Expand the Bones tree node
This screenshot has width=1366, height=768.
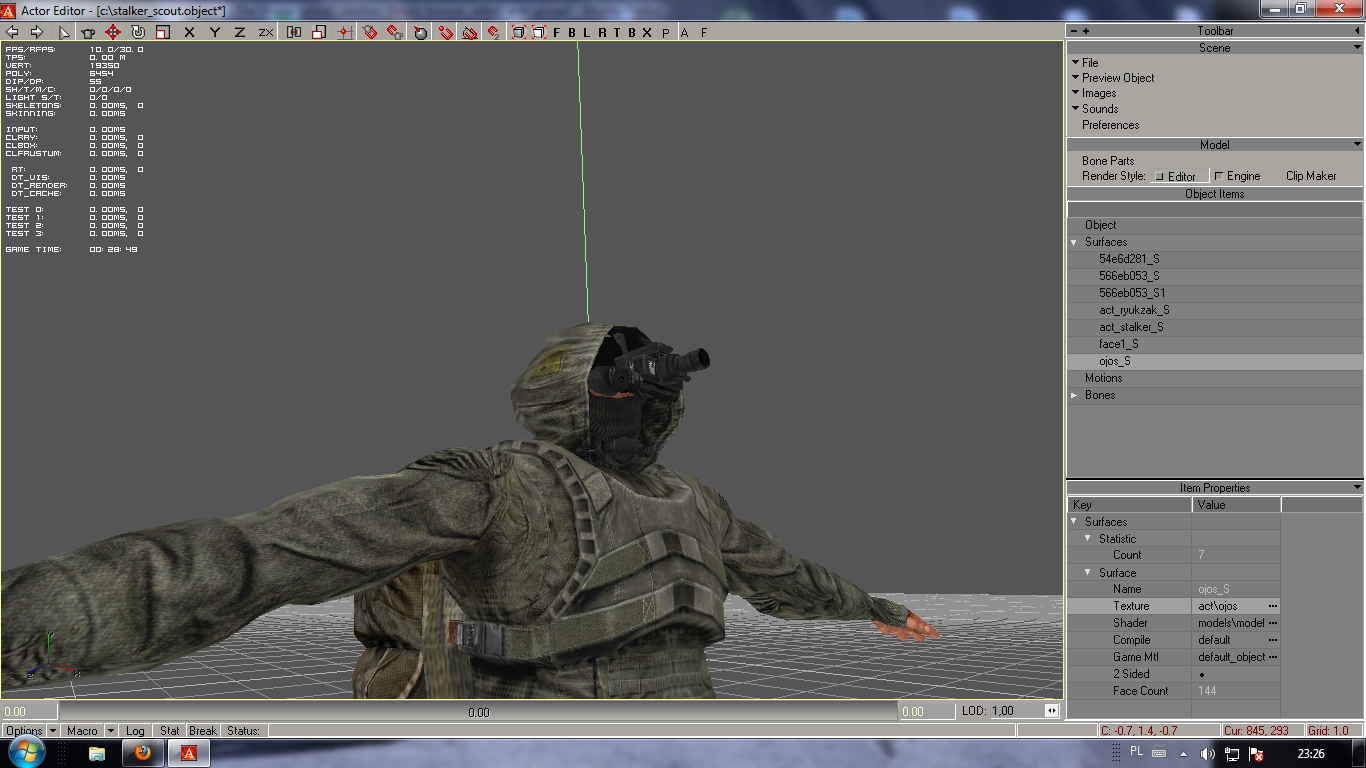click(x=1075, y=395)
